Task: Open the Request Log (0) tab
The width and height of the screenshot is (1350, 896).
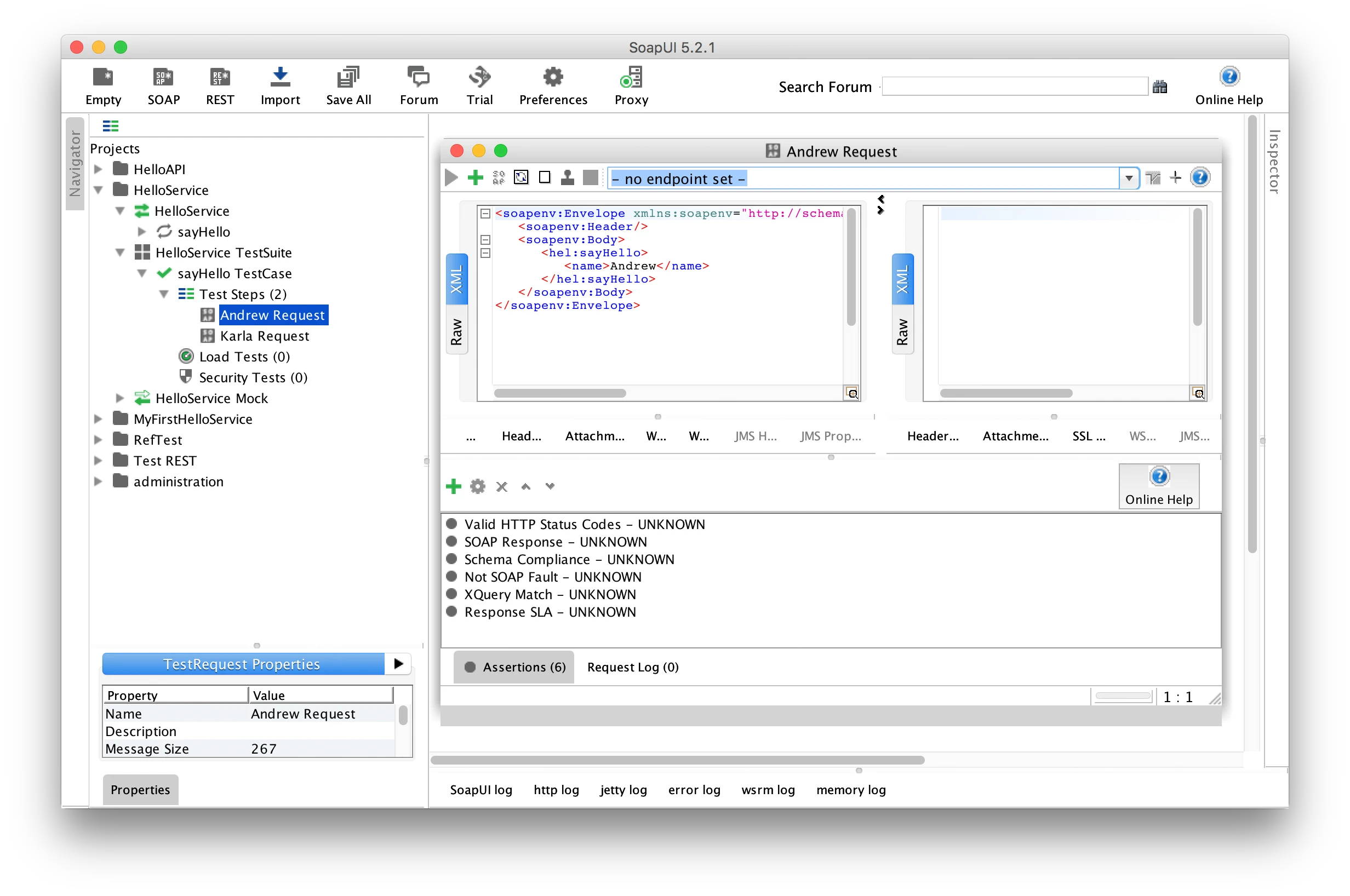Action: [633, 667]
